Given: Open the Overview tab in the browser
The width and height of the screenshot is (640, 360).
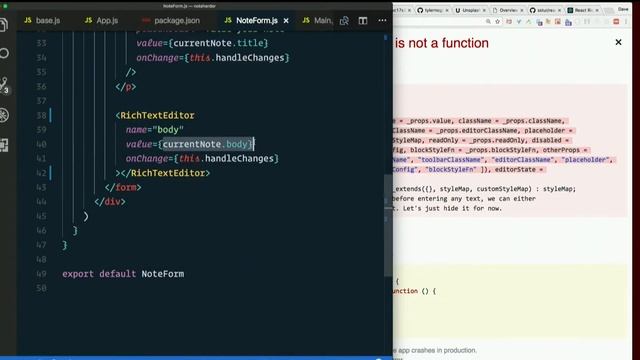Looking at the screenshot, I should 508,10.
